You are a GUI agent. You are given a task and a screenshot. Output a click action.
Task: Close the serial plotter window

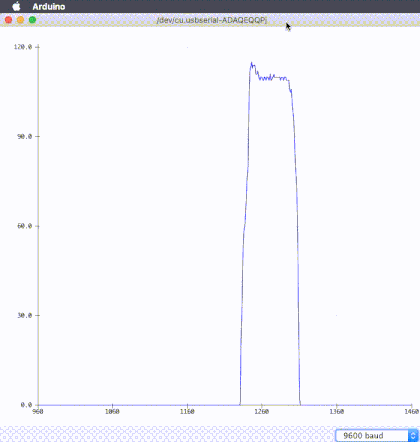click(9, 20)
